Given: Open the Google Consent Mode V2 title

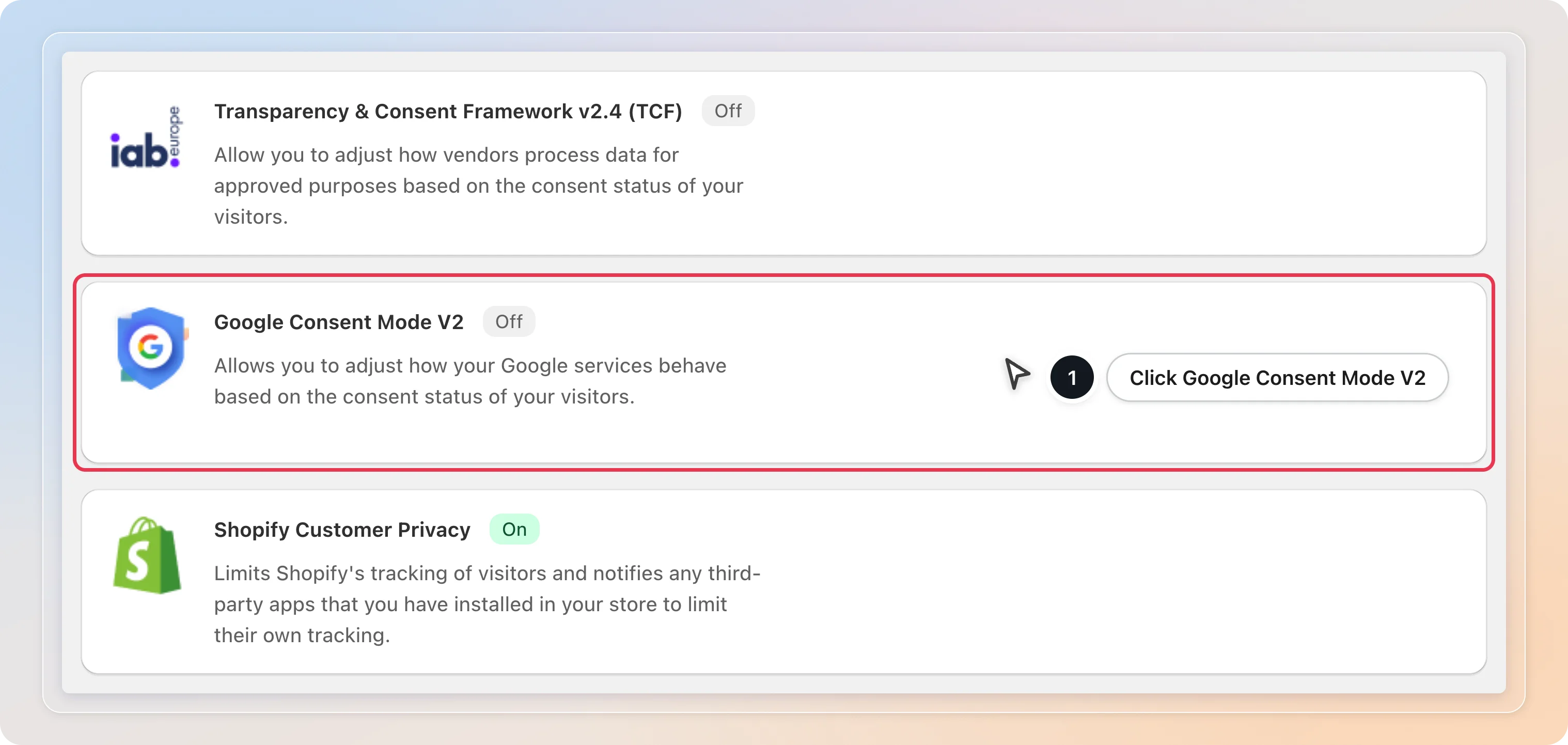Looking at the screenshot, I should tap(339, 322).
